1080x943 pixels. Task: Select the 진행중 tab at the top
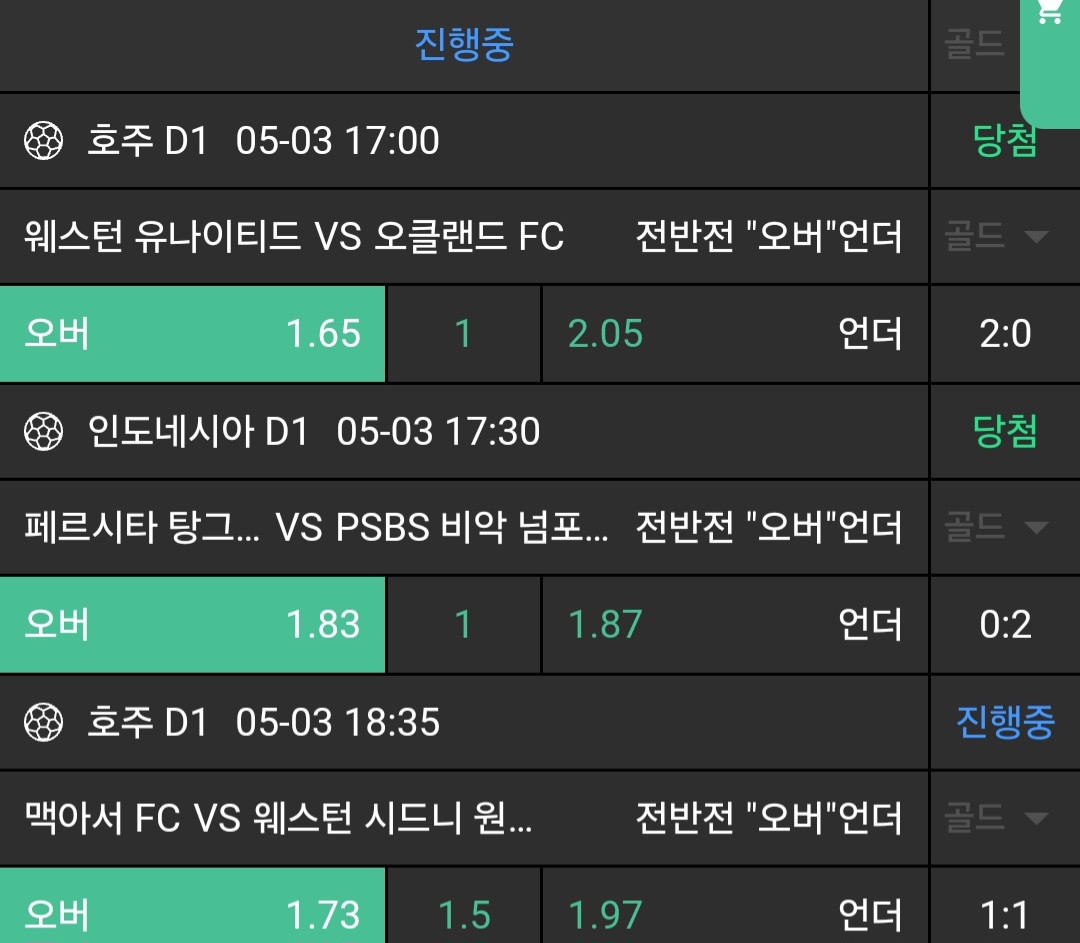[464, 45]
